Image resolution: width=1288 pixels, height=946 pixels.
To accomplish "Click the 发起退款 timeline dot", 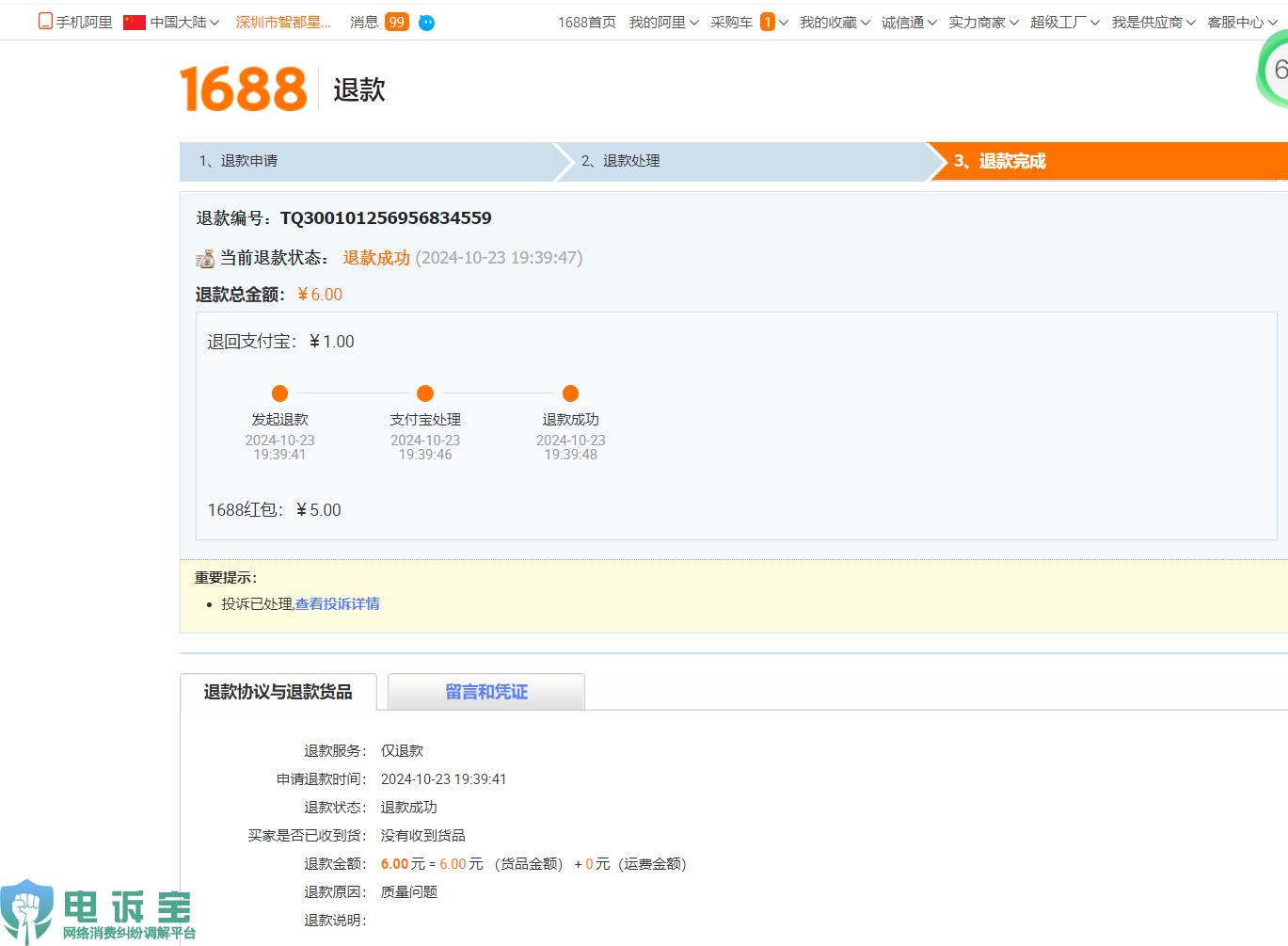I will coord(279,393).
